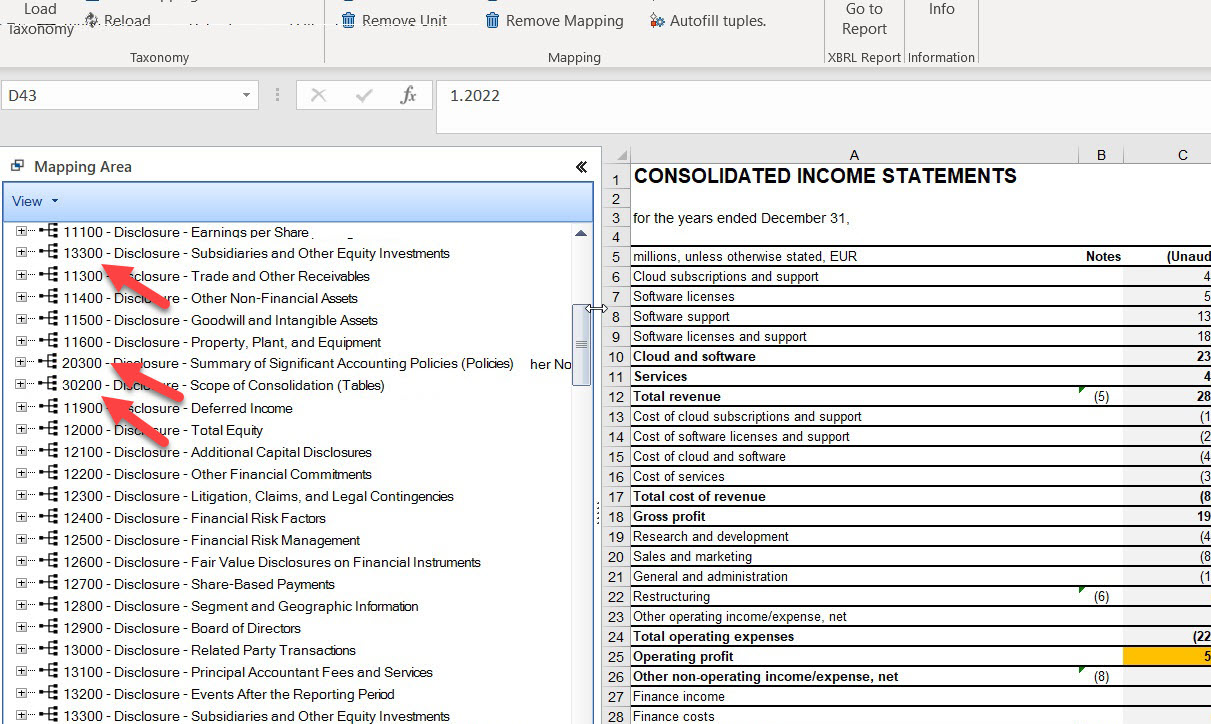Expand the 30200 Scope of Consolidation node
This screenshot has height=724, width=1211.
click(22, 385)
